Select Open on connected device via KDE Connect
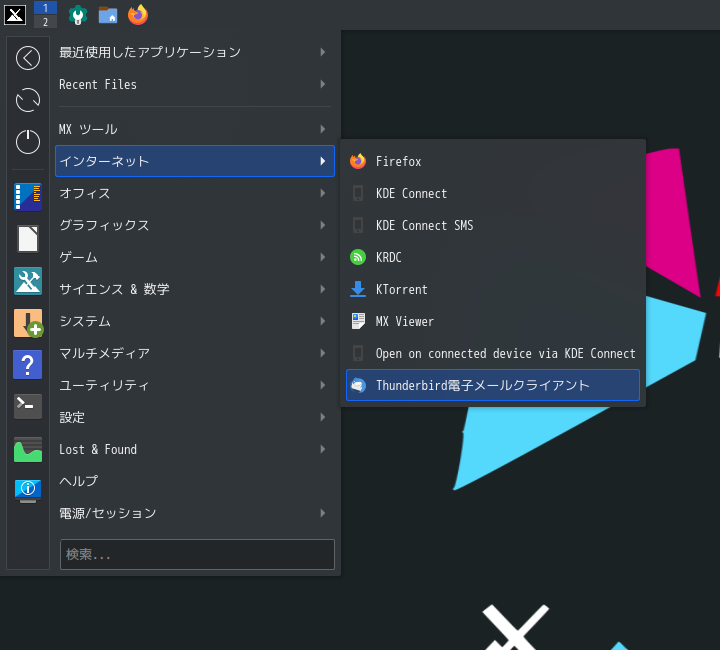720x650 pixels. point(493,353)
